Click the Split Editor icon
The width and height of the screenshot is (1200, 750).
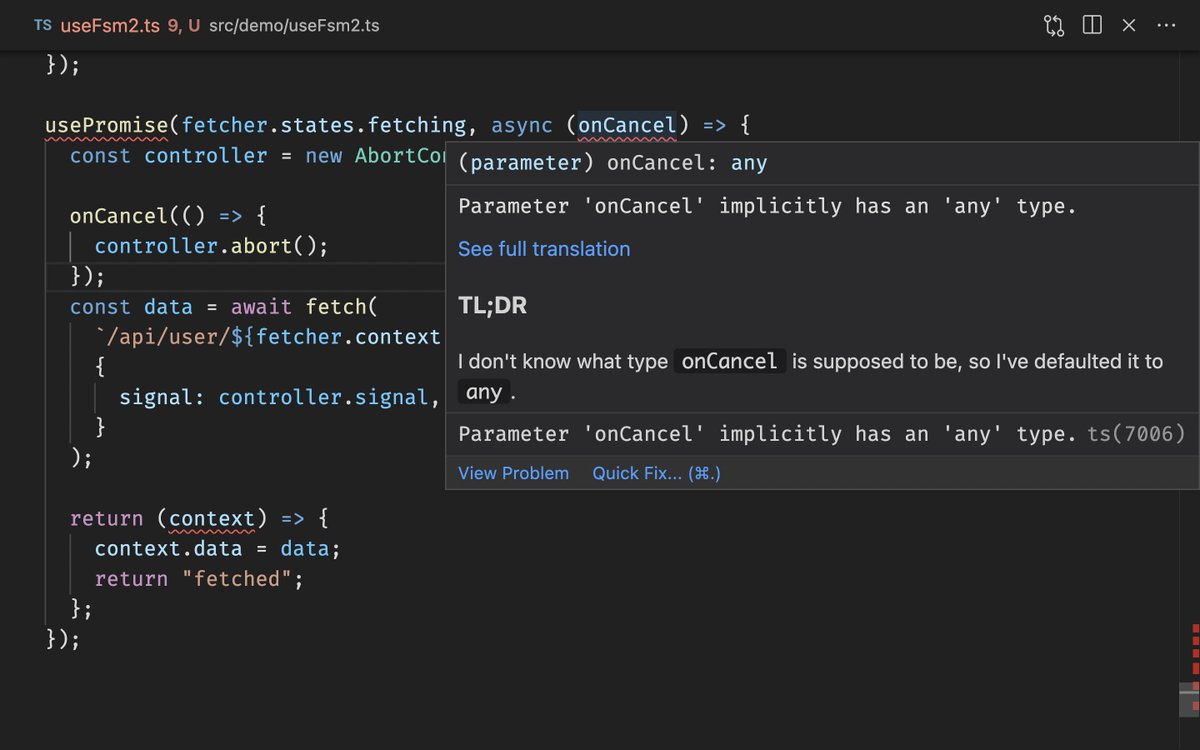tap(1091, 25)
